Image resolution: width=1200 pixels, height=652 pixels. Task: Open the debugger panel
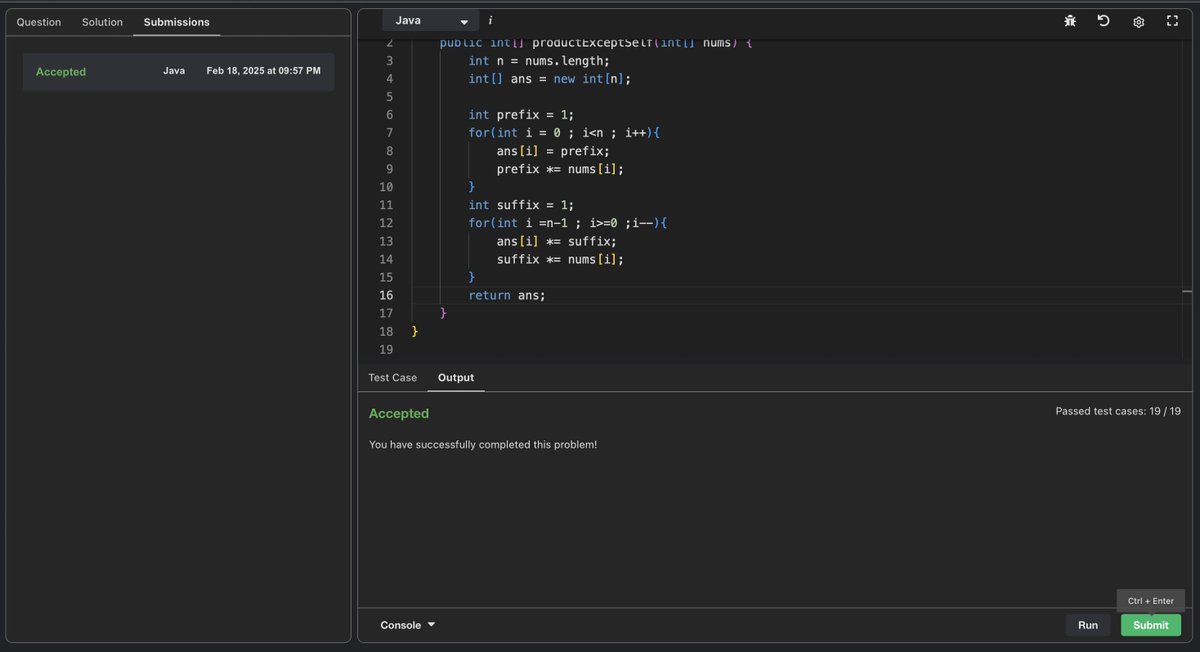click(x=1069, y=20)
